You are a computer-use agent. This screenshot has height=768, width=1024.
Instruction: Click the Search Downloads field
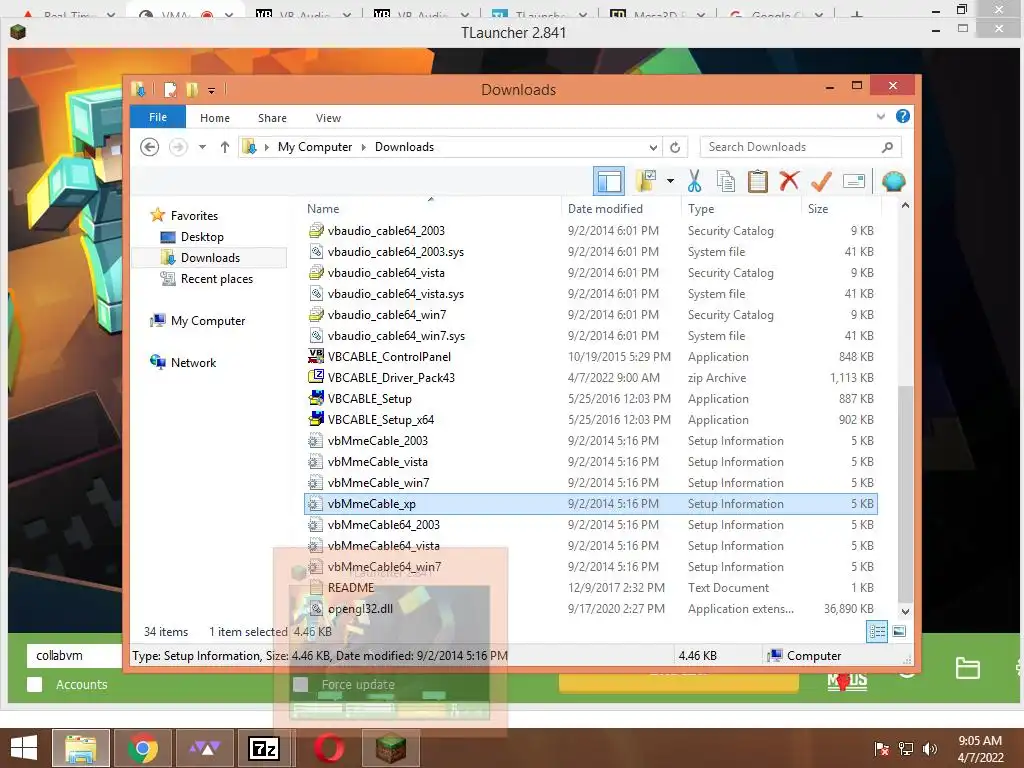coord(800,148)
